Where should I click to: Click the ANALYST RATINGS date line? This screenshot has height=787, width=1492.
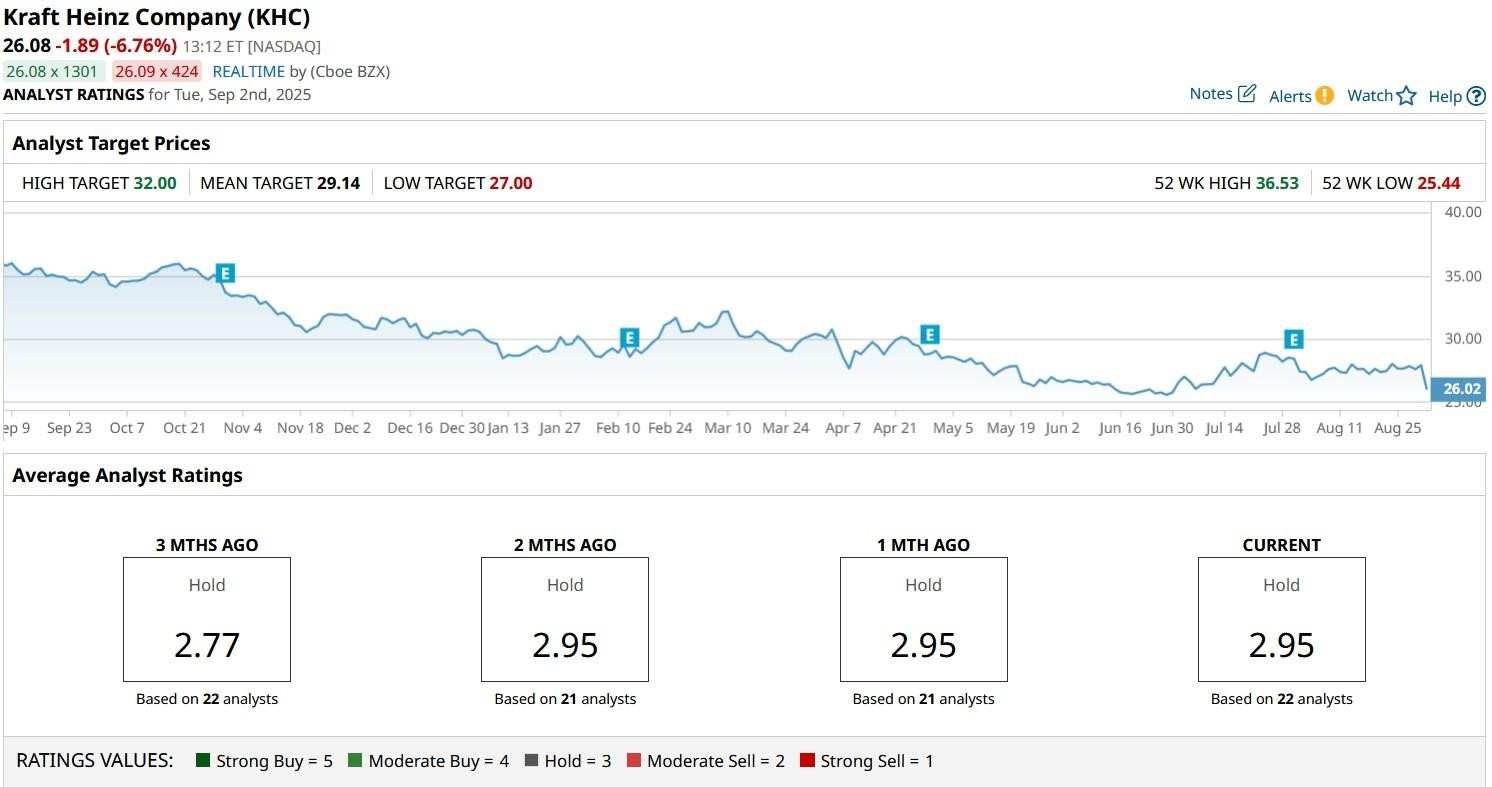pyautogui.click(x=157, y=95)
